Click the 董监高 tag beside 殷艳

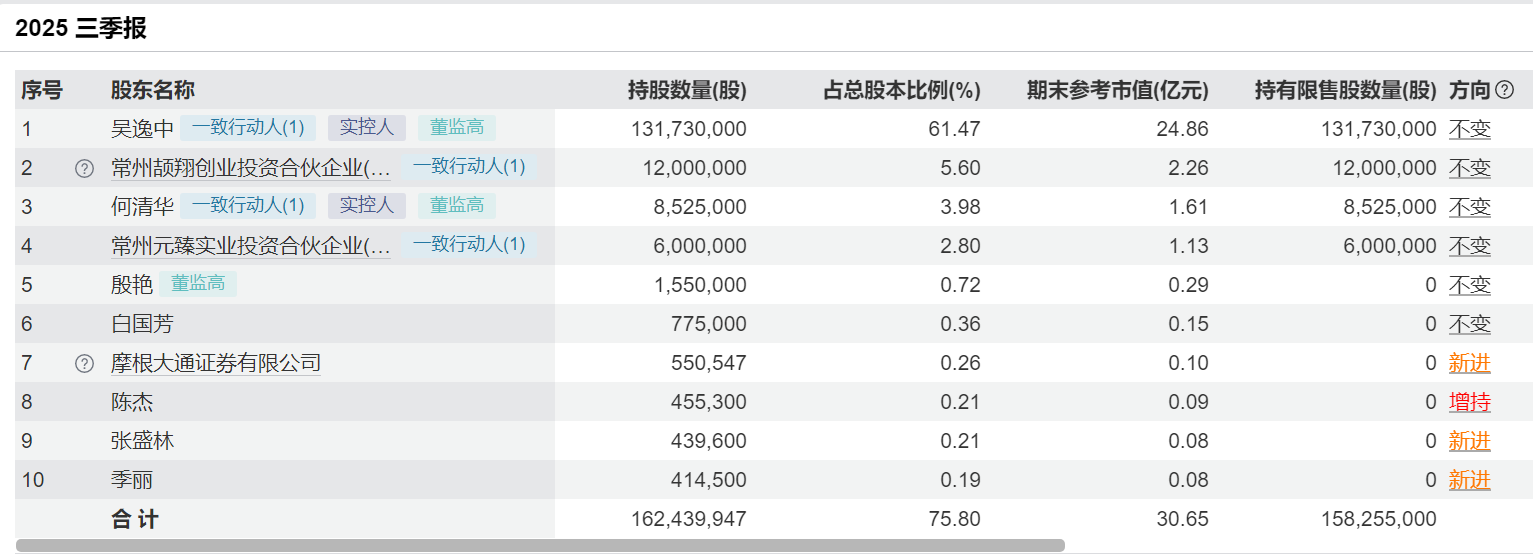(198, 284)
